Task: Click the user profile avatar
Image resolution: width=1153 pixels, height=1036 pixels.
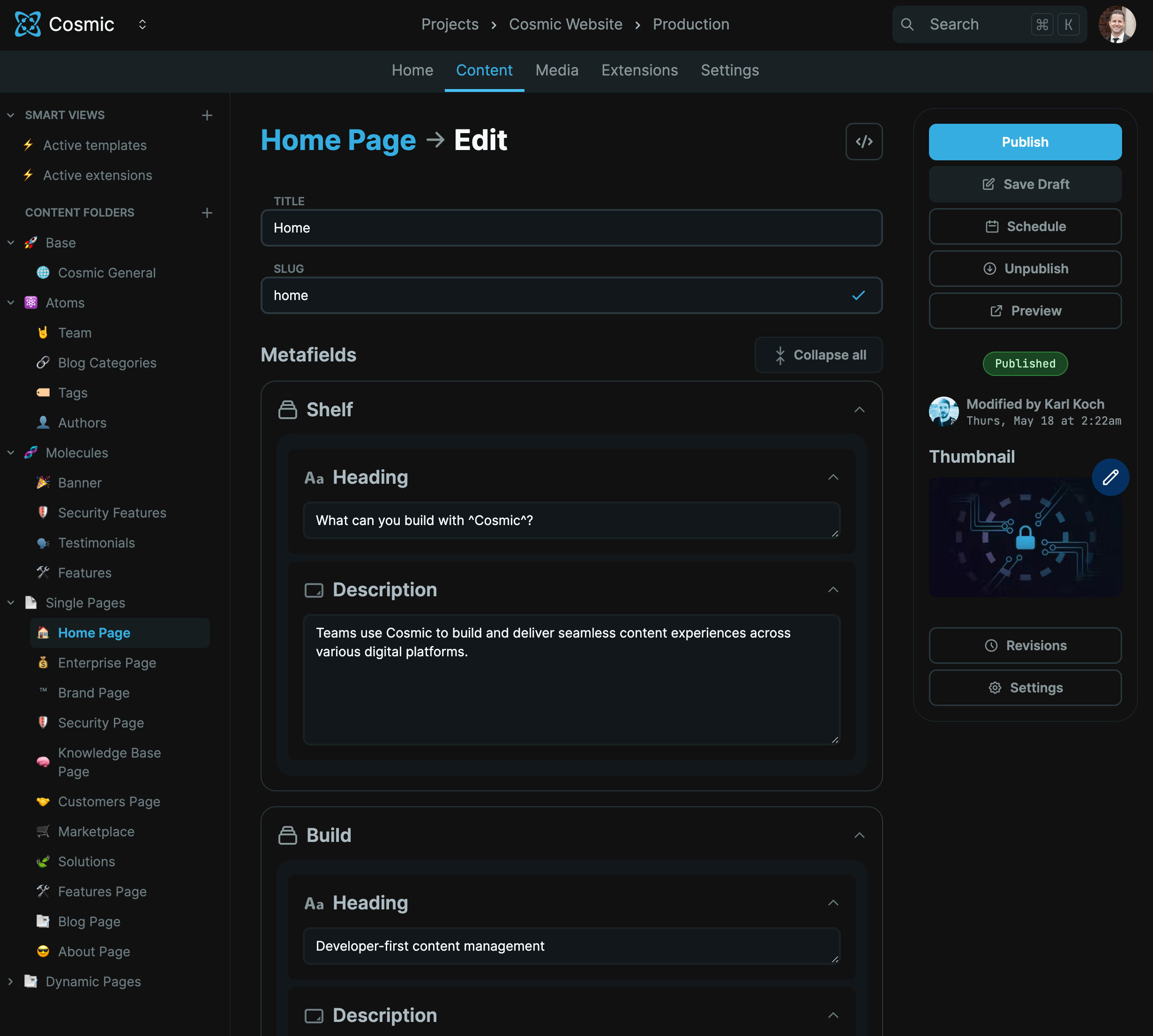Action: pyautogui.click(x=1116, y=24)
